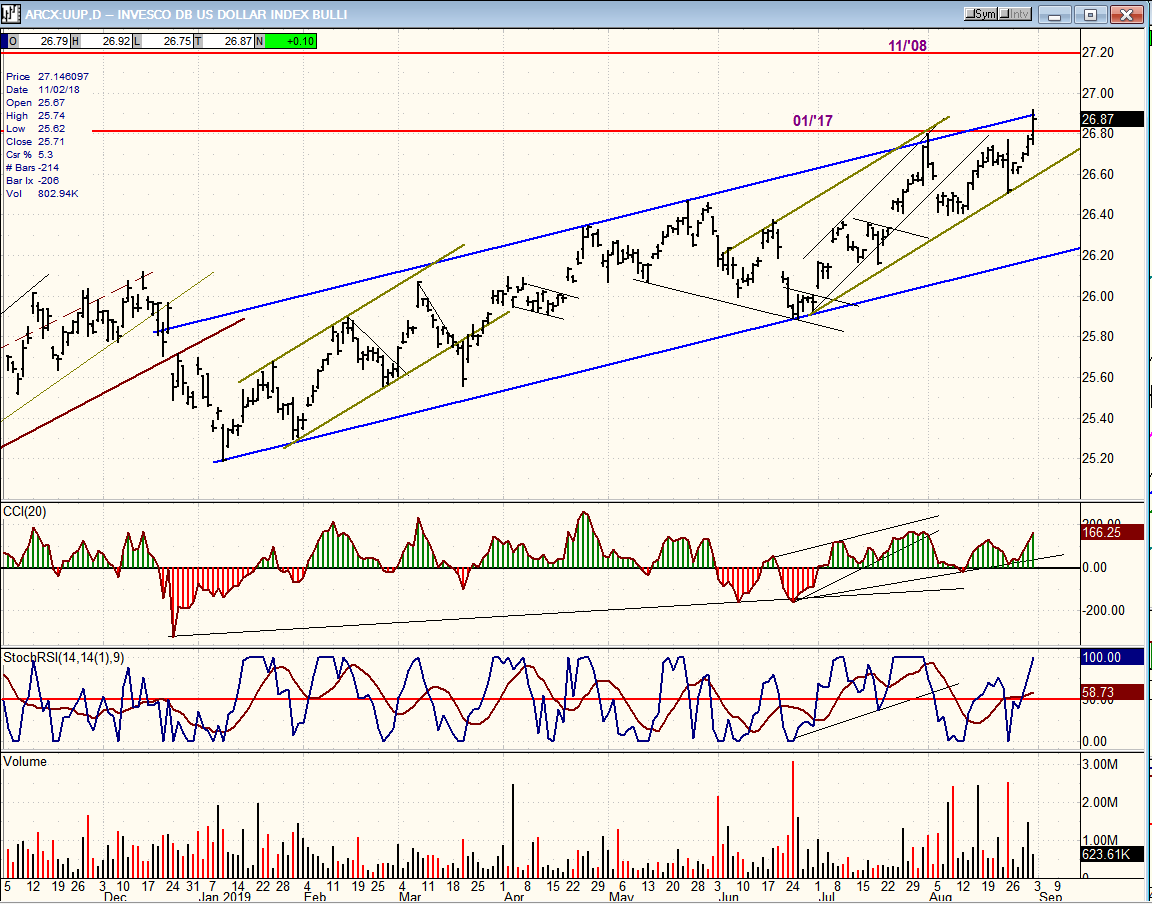Click the StochRSI(14,14(1),9) indicator label
The image size is (1152, 904).
tap(62, 658)
